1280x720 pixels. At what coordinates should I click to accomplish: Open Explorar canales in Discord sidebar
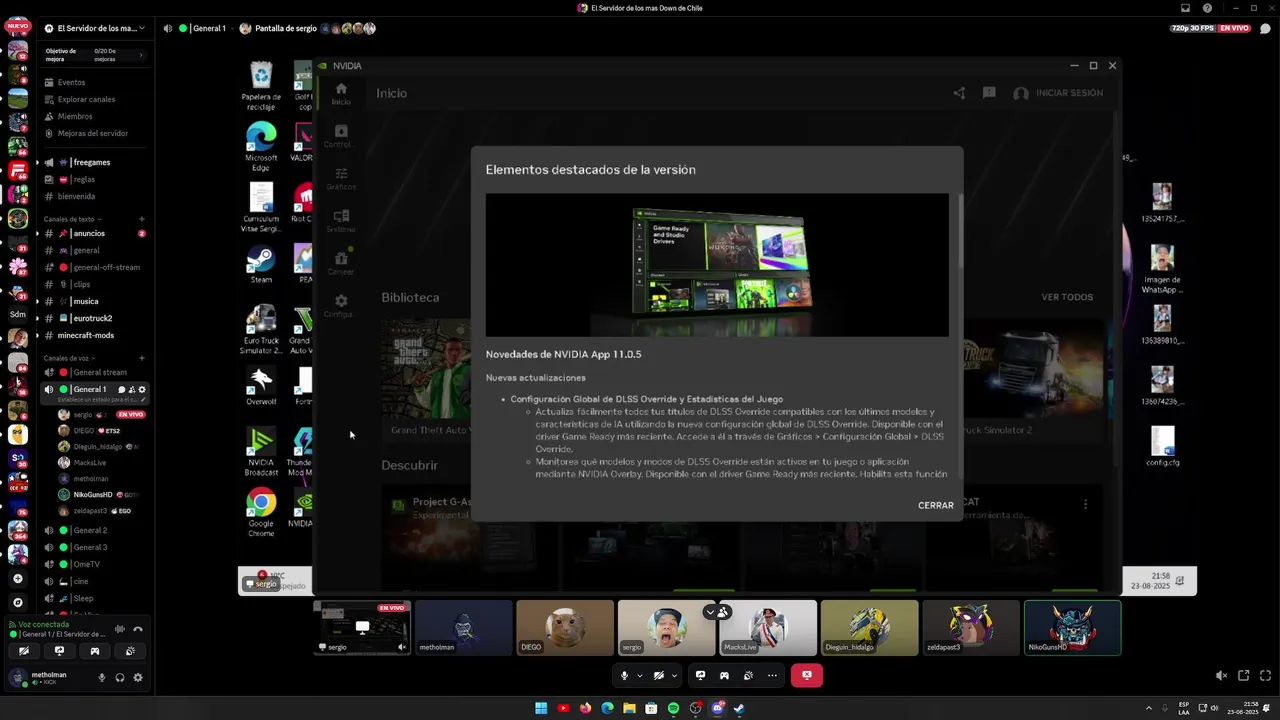[94, 99]
